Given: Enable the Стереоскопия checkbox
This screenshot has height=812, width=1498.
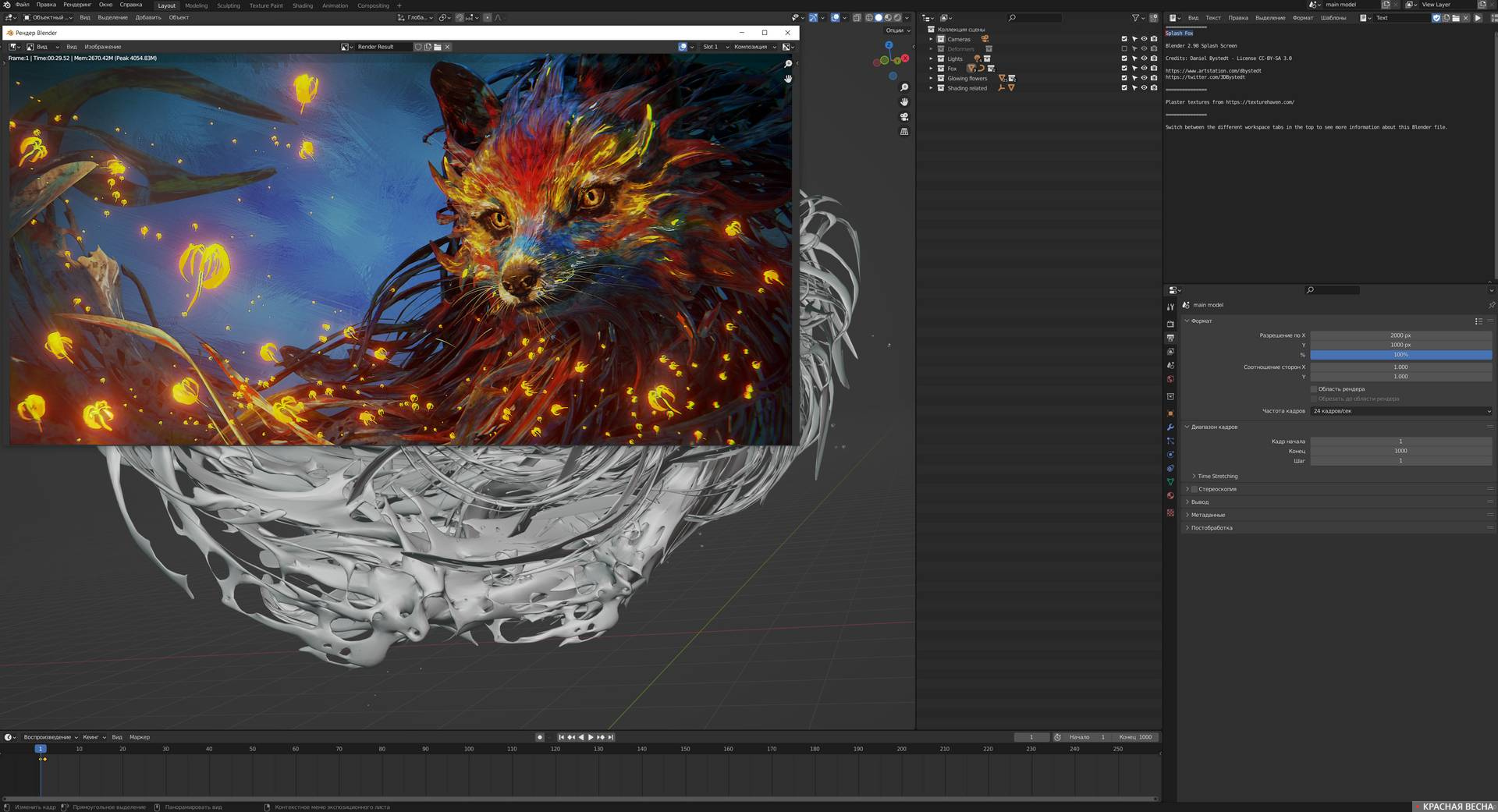Looking at the screenshot, I should tap(1194, 489).
